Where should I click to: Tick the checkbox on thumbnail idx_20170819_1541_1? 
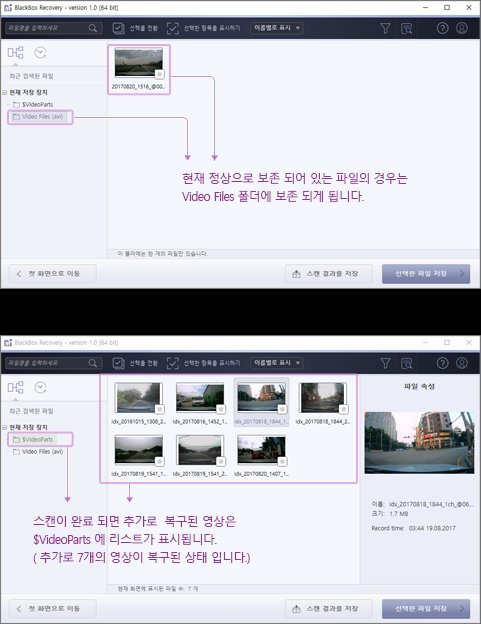click(159, 462)
